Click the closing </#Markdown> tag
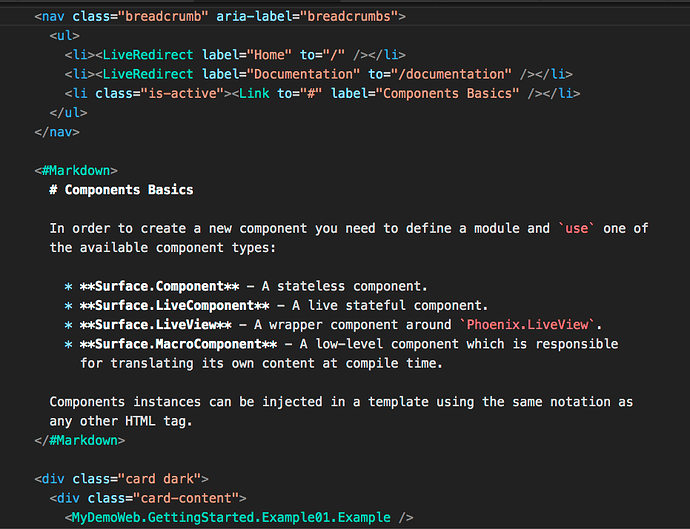 (80, 440)
